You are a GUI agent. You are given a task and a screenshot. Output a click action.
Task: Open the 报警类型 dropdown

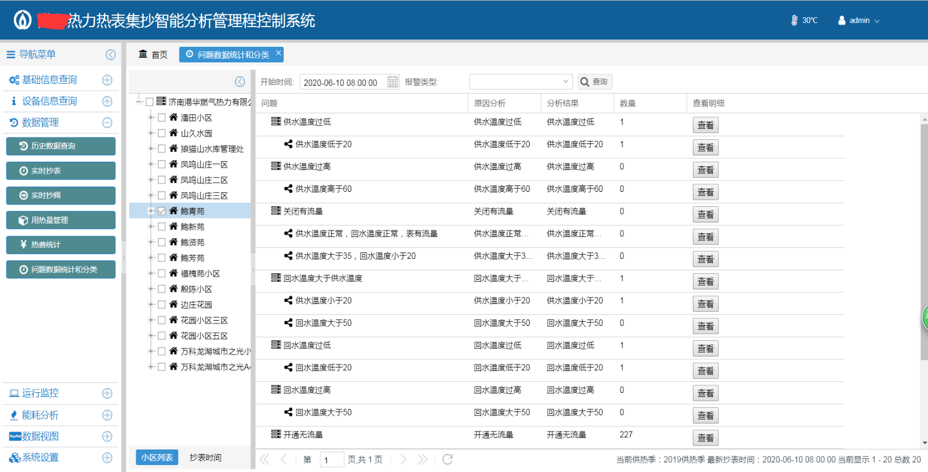520,82
